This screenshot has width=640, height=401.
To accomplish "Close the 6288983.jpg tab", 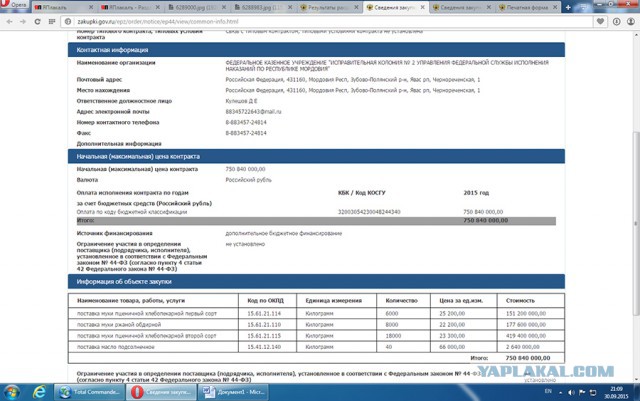I will (290, 7).
